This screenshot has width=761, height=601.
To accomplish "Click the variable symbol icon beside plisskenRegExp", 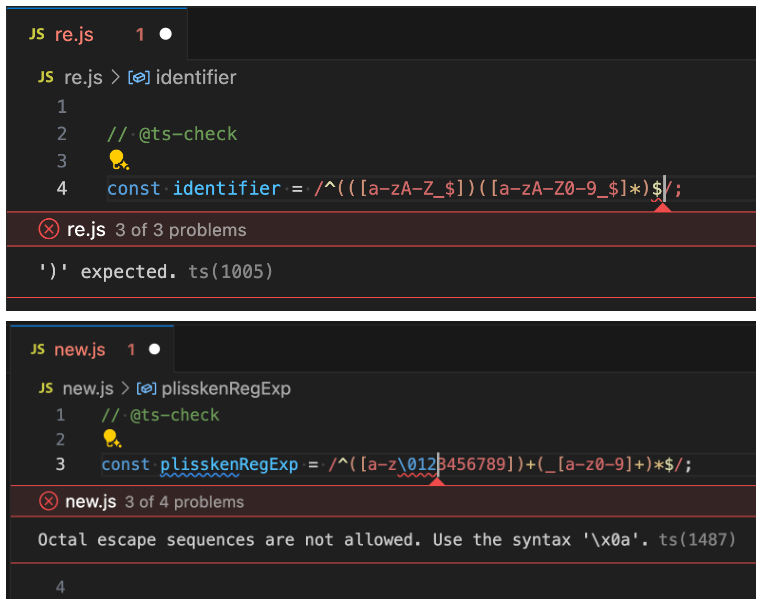I will point(146,388).
